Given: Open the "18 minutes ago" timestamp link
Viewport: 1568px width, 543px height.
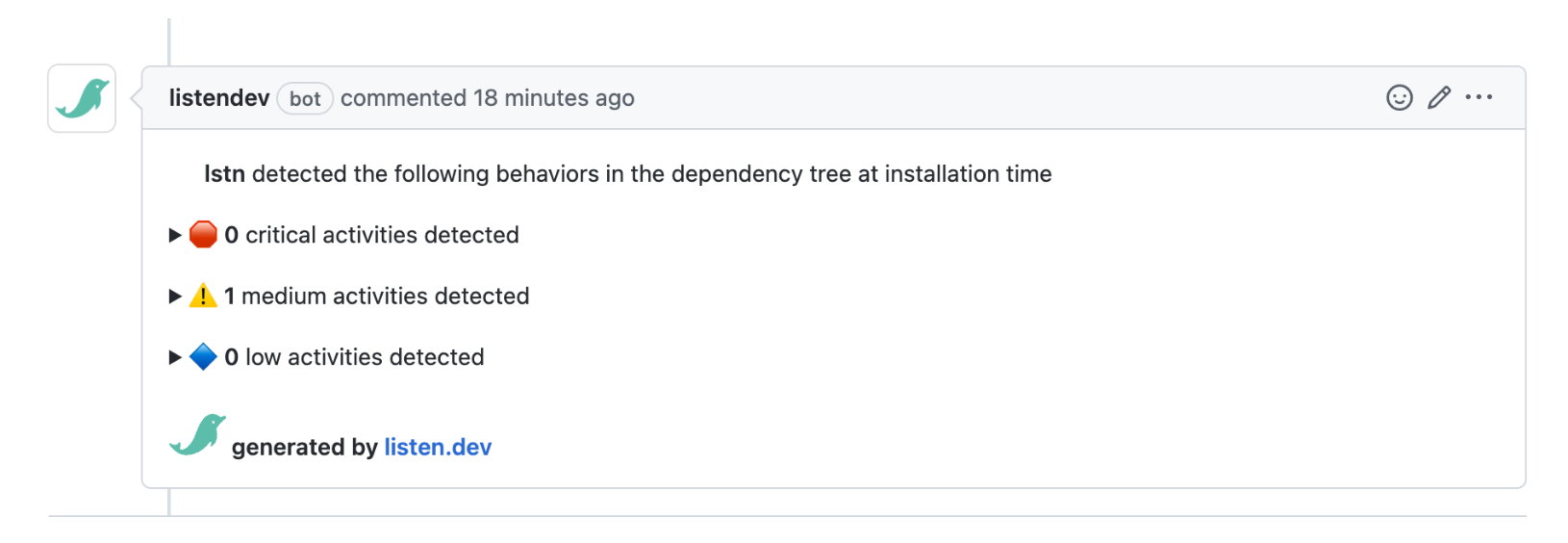Looking at the screenshot, I should coord(553,98).
